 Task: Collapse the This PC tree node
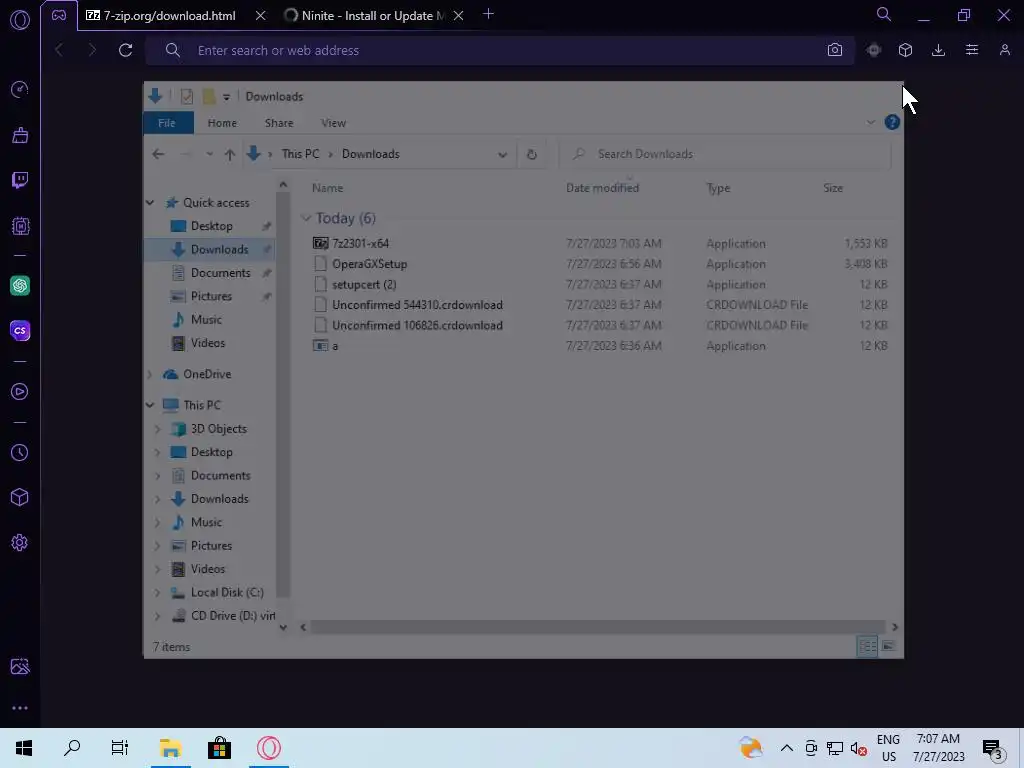(150, 405)
